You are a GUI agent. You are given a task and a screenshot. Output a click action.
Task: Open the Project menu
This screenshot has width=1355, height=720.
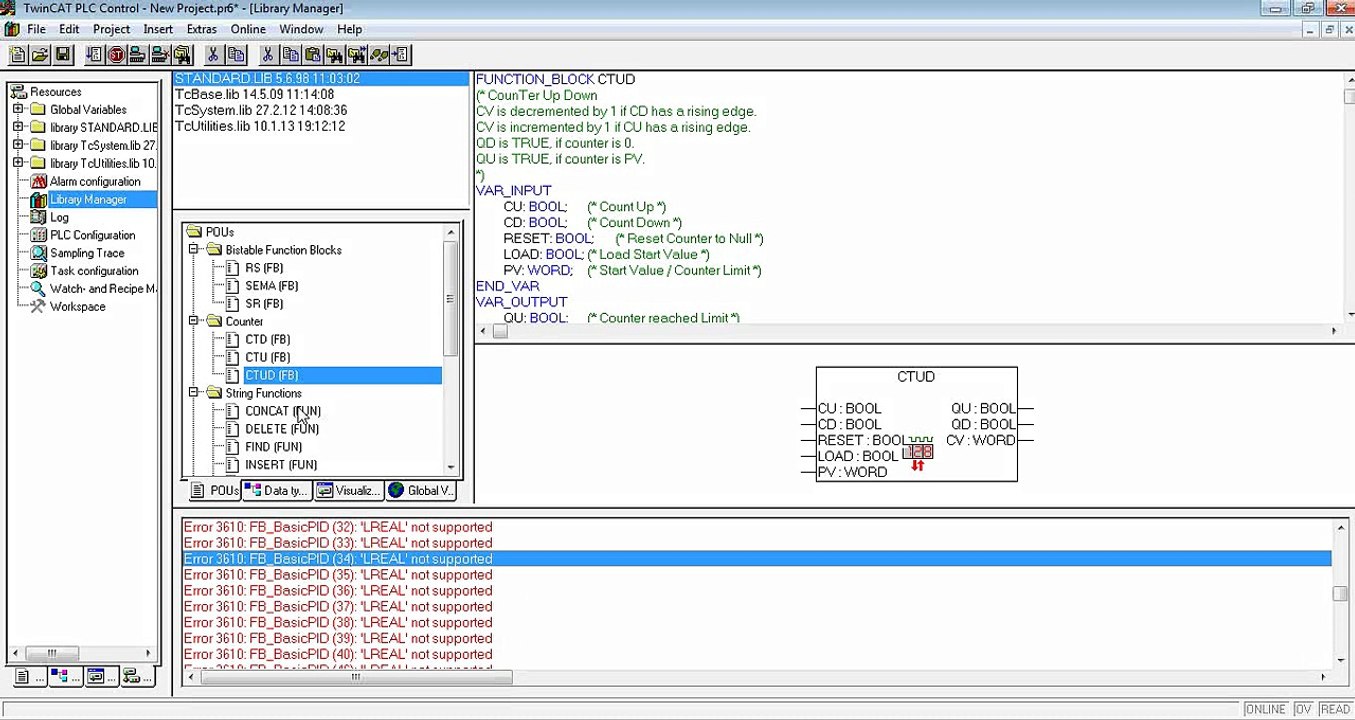coord(111,29)
